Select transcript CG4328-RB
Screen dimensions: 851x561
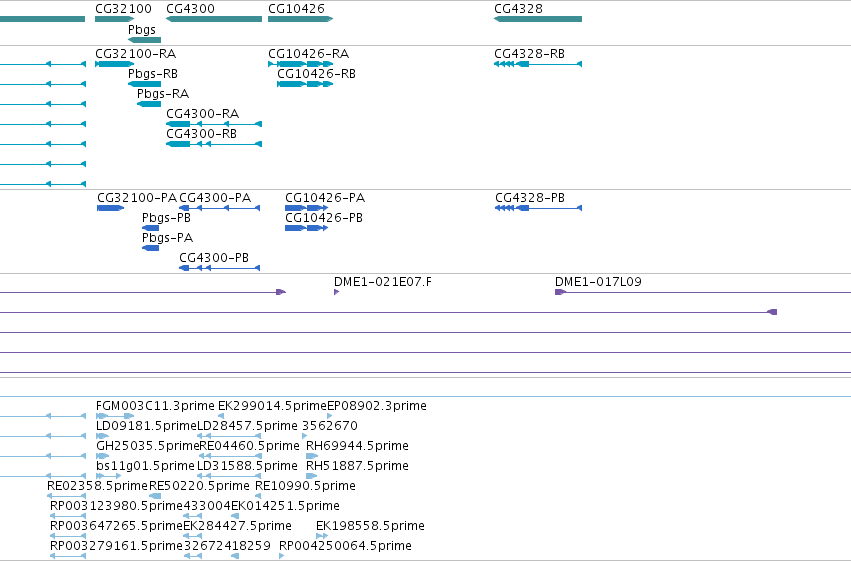point(538,64)
